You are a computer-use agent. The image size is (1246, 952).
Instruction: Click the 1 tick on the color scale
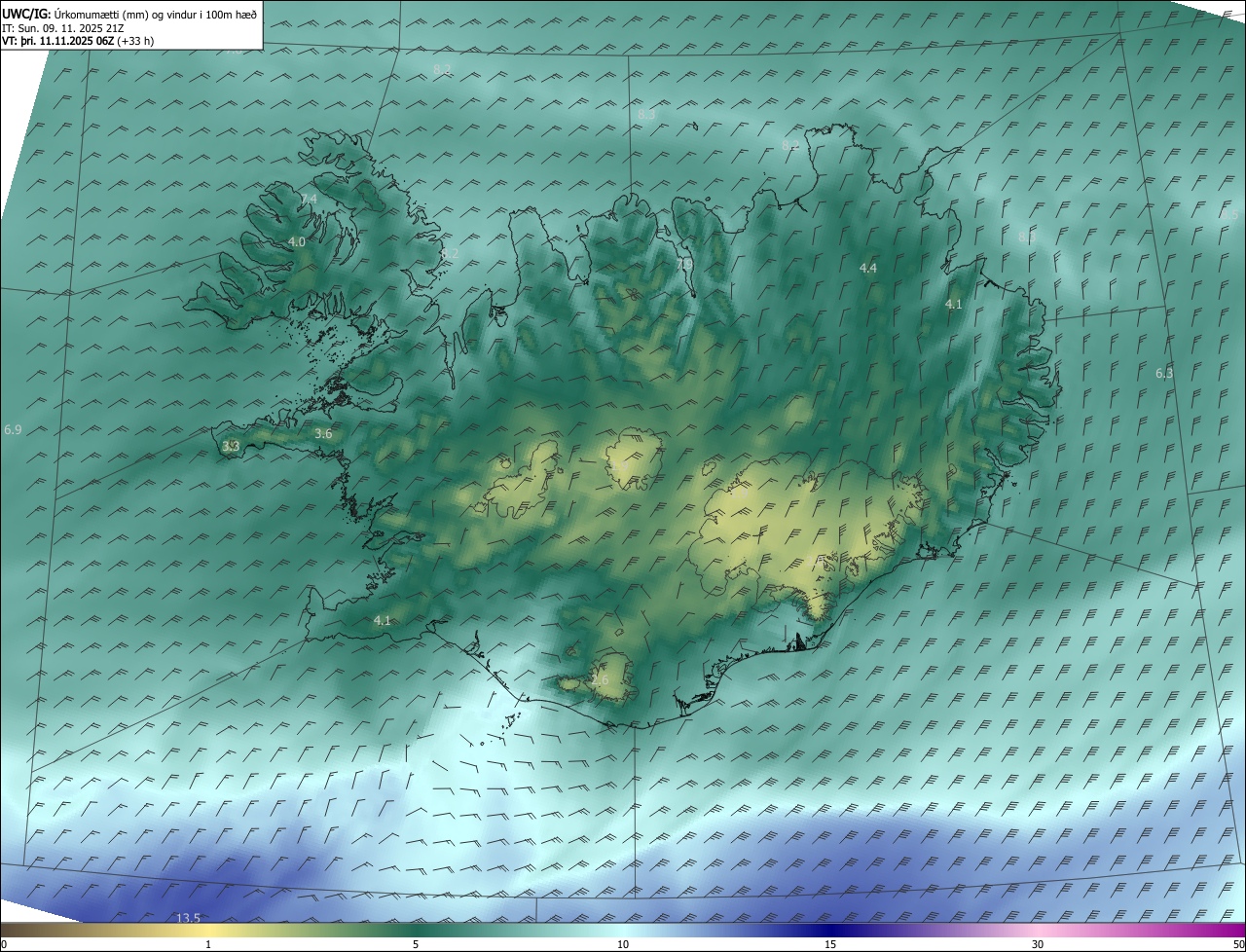[x=208, y=944]
